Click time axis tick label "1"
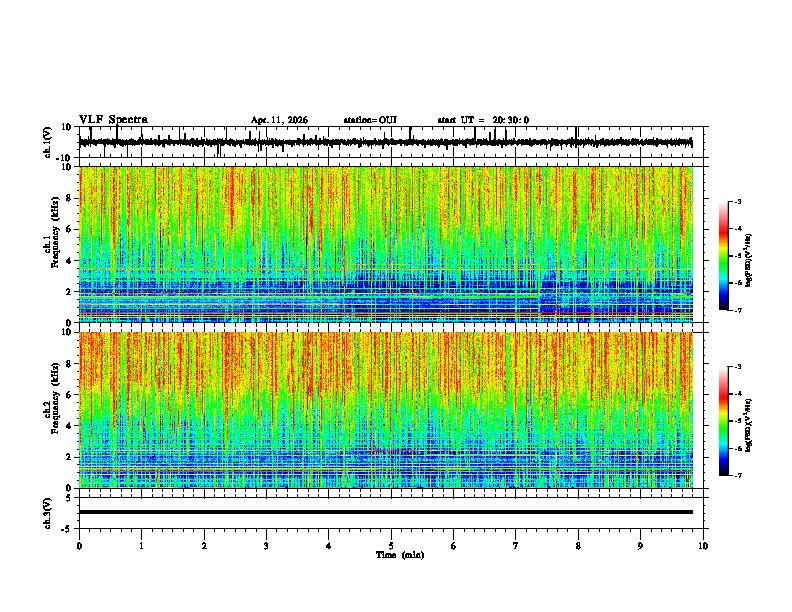Viewport: 792px width, 612px height. pyautogui.click(x=141, y=546)
